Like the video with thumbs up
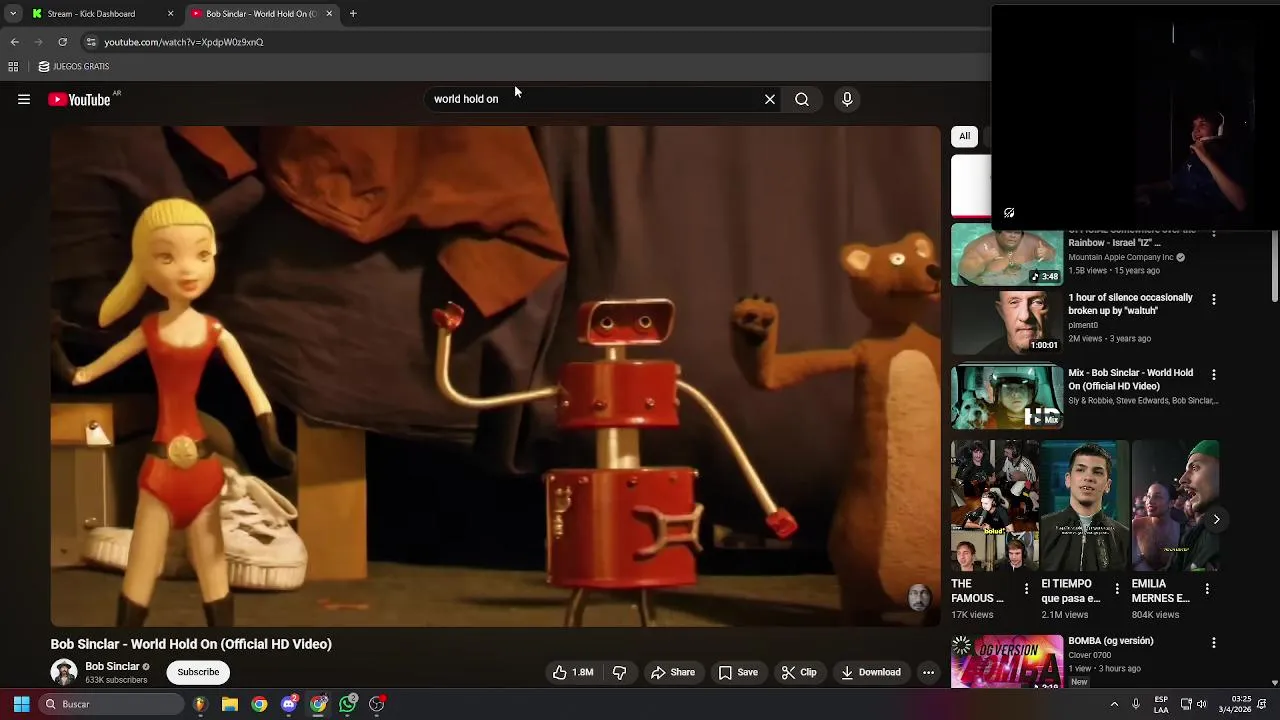 coord(573,672)
